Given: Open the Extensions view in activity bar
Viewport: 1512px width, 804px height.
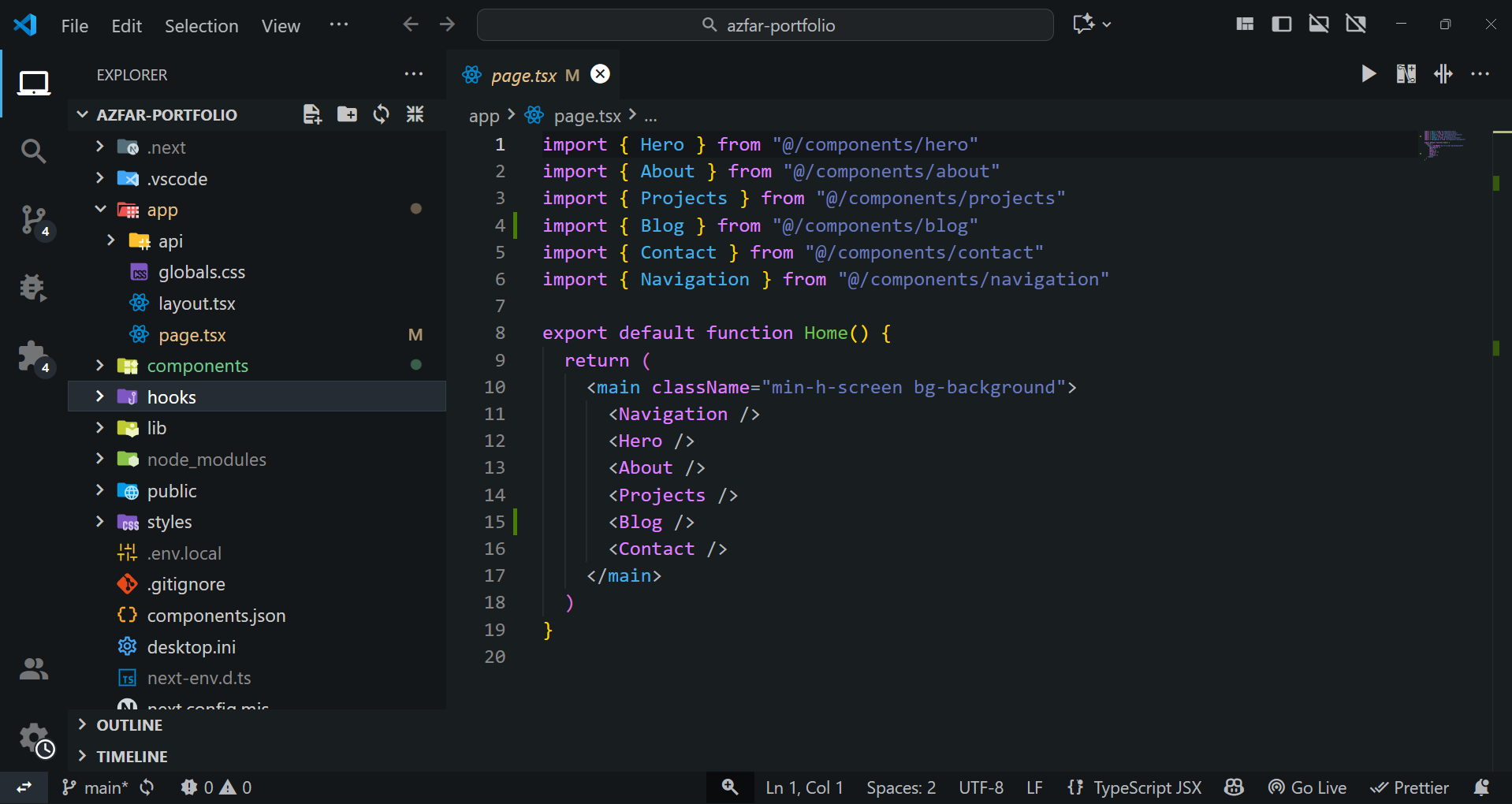Looking at the screenshot, I should point(33,357).
